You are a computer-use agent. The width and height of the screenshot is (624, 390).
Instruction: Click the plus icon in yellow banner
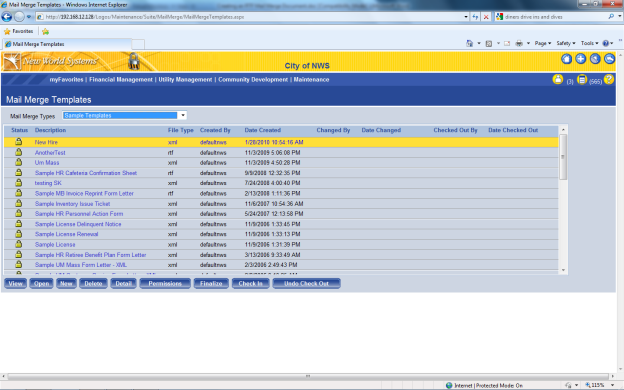coord(581,59)
